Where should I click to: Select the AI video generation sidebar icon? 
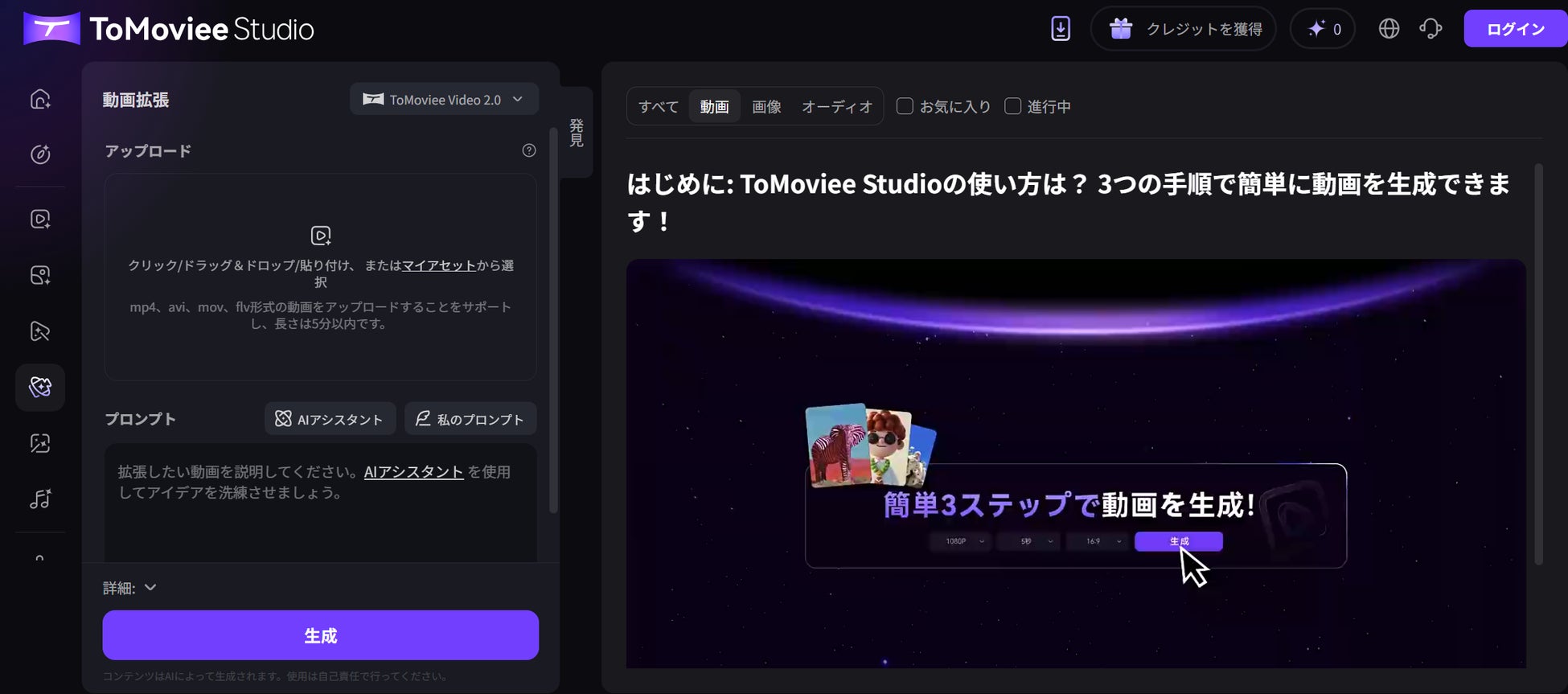click(x=40, y=219)
